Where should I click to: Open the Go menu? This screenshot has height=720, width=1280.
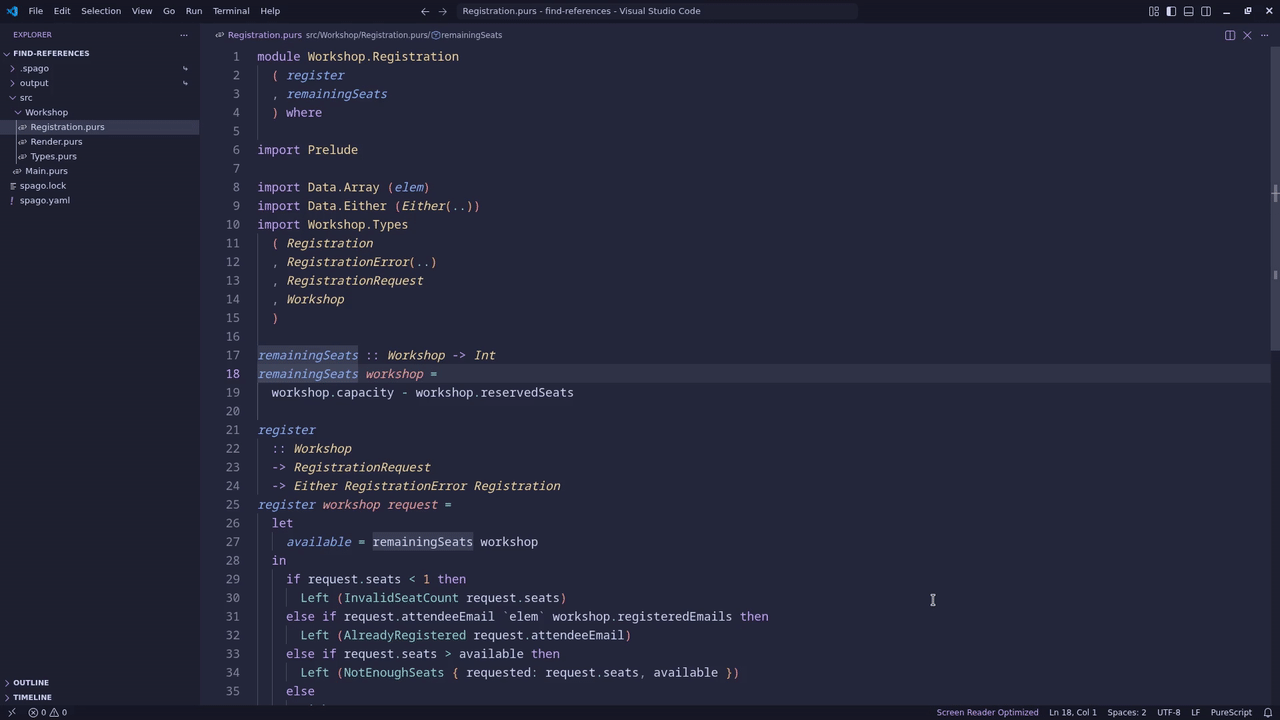point(169,11)
